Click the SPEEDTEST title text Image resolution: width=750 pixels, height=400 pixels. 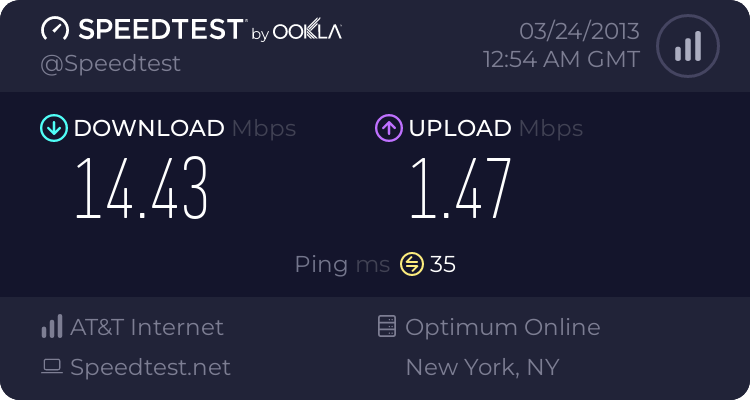point(161,29)
